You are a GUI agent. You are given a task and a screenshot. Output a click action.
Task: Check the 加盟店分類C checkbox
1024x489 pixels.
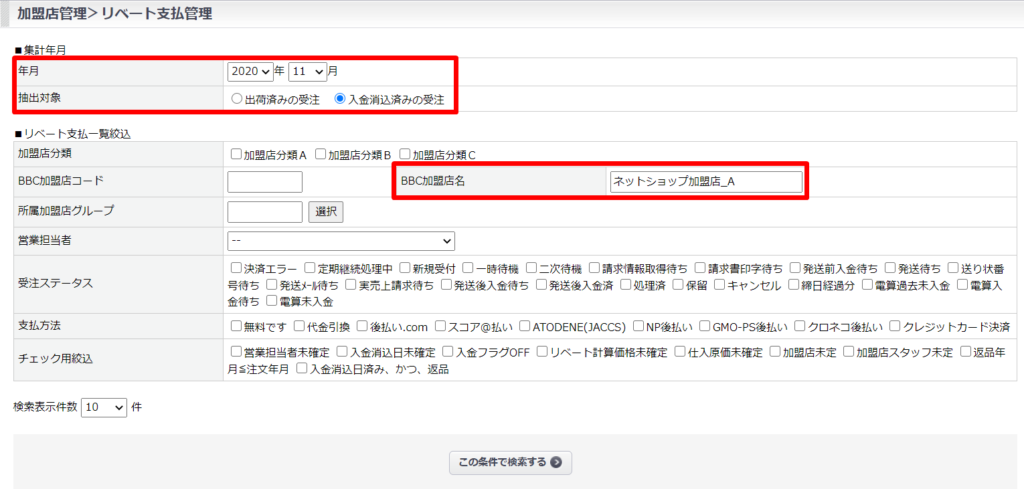pyautogui.click(x=405, y=155)
